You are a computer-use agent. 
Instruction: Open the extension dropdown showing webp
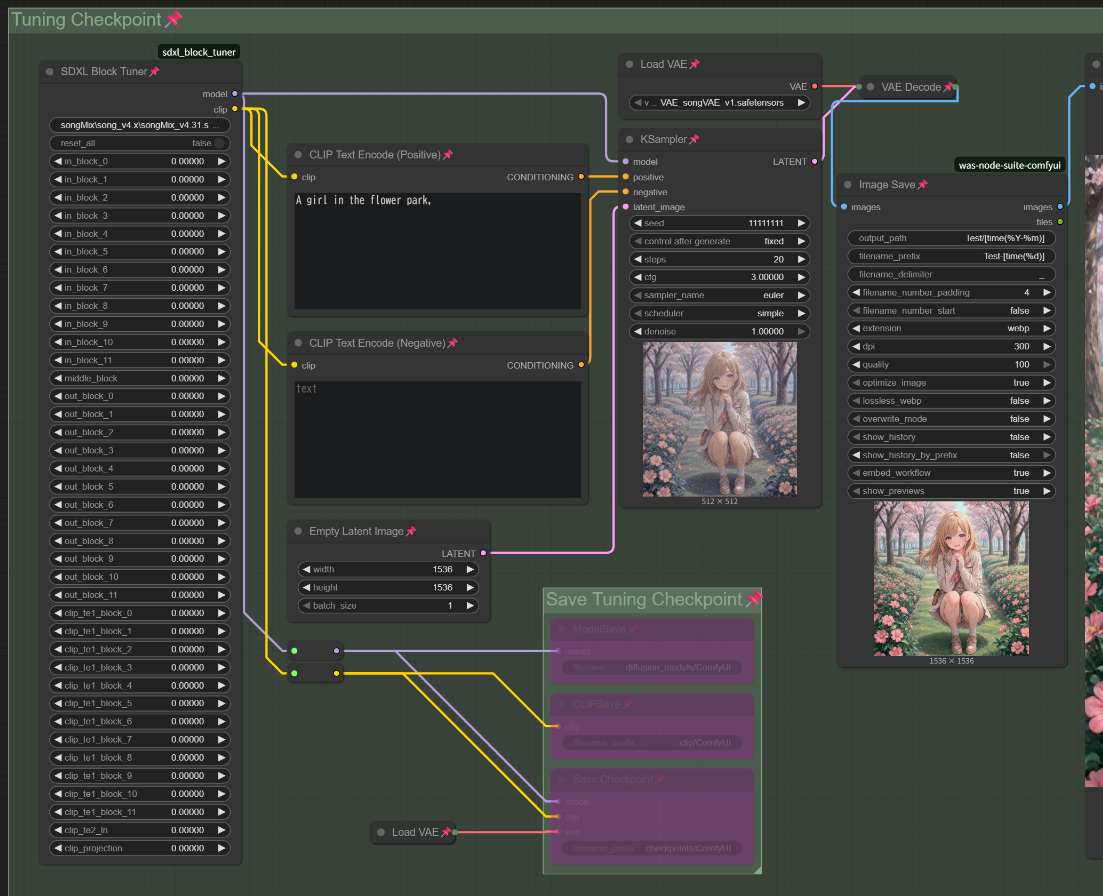tap(951, 328)
